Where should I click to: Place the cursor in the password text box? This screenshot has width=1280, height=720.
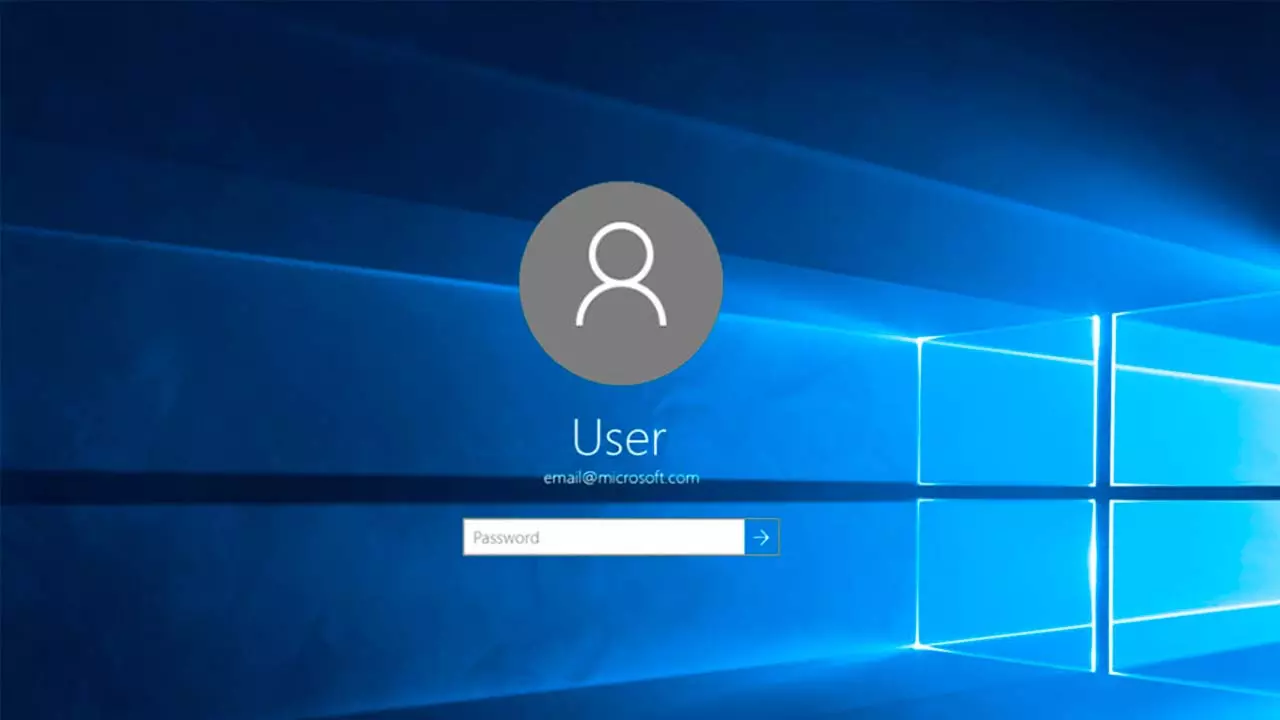(600, 537)
